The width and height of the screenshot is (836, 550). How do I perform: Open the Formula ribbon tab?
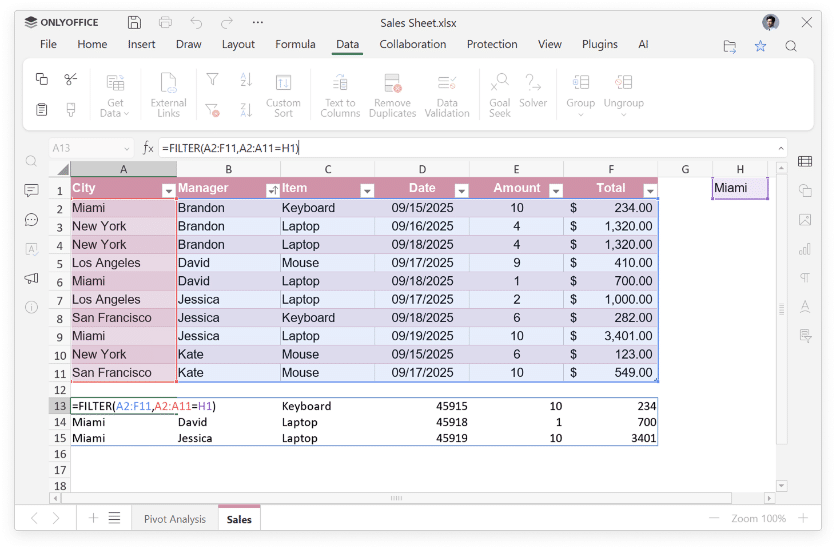coord(295,44)
